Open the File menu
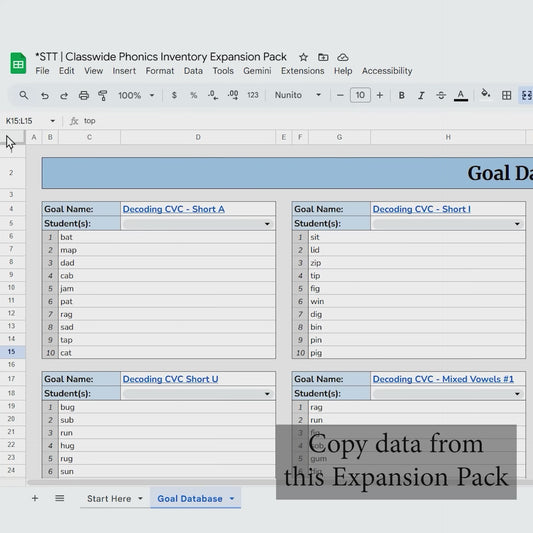The height and width of the screenshot is (533, 533). click(x=42, y=71)
